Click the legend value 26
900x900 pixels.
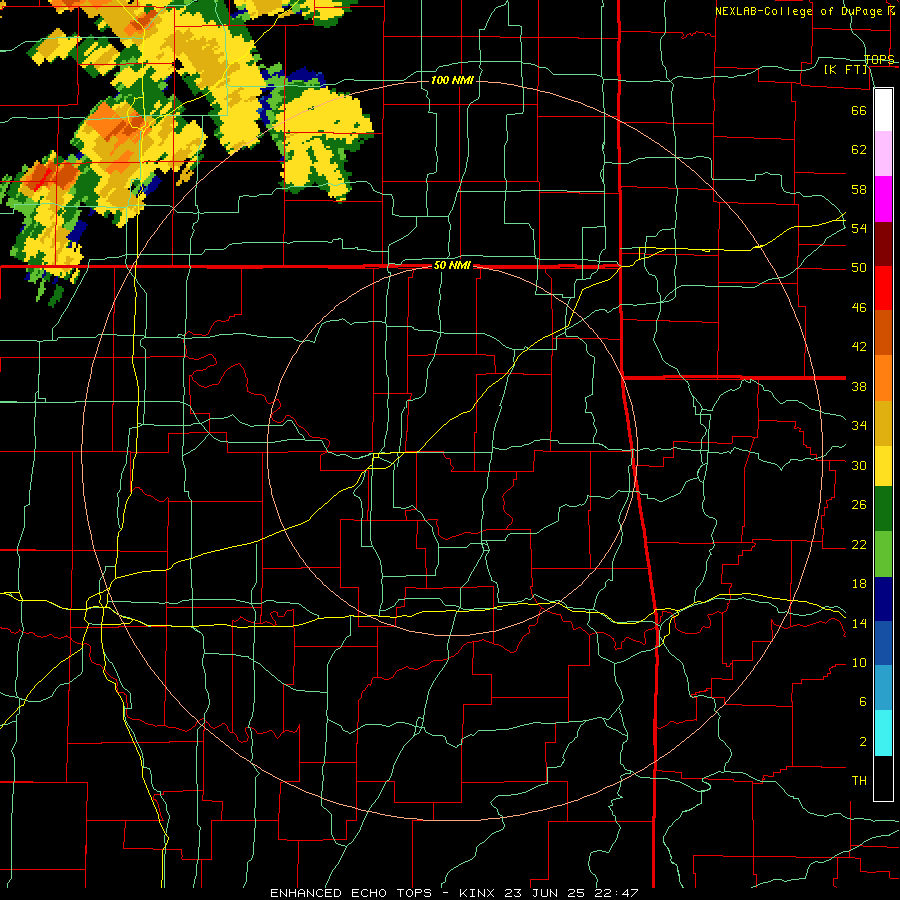[x=859, y=505]
